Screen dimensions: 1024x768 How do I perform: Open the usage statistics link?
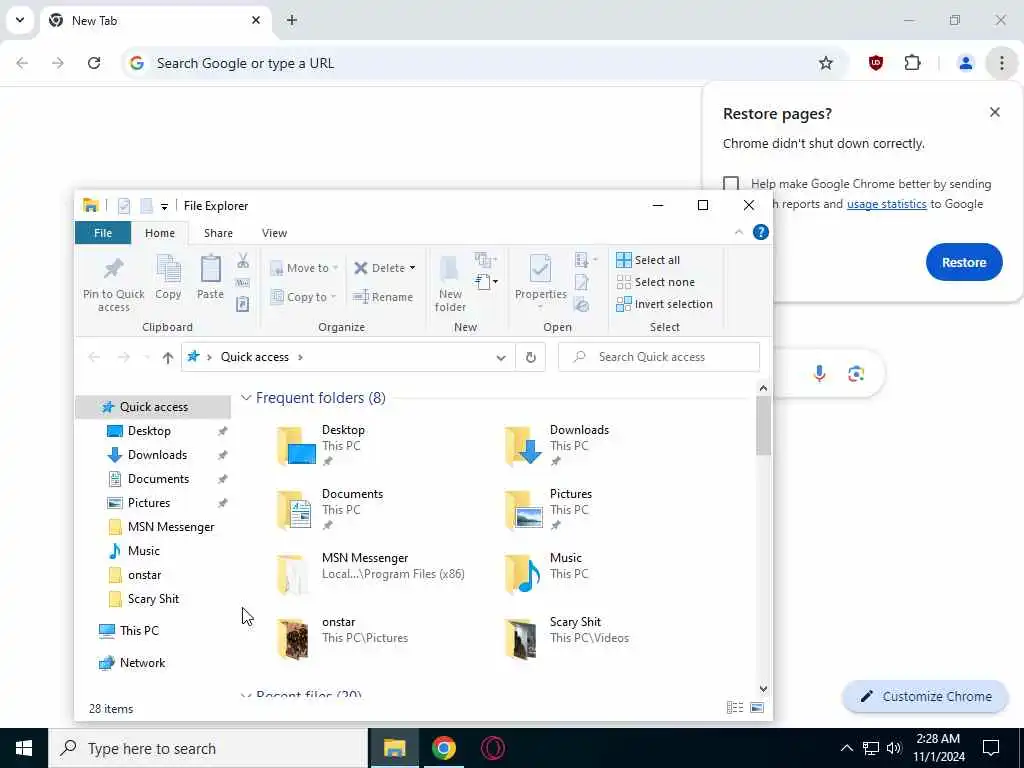(x=886, y=204)
